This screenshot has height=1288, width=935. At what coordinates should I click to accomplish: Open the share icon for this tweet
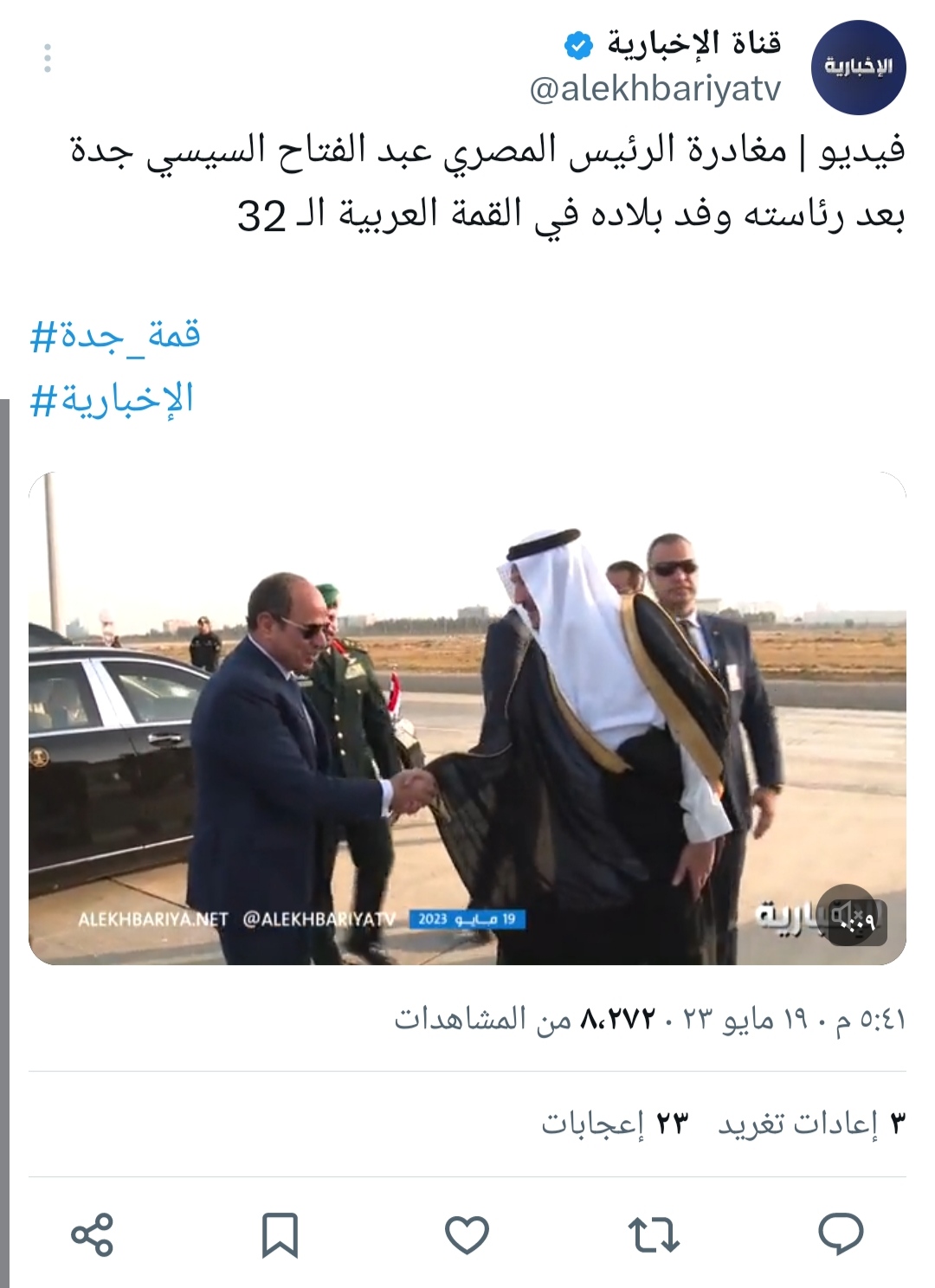click(x=92, y=1234)
